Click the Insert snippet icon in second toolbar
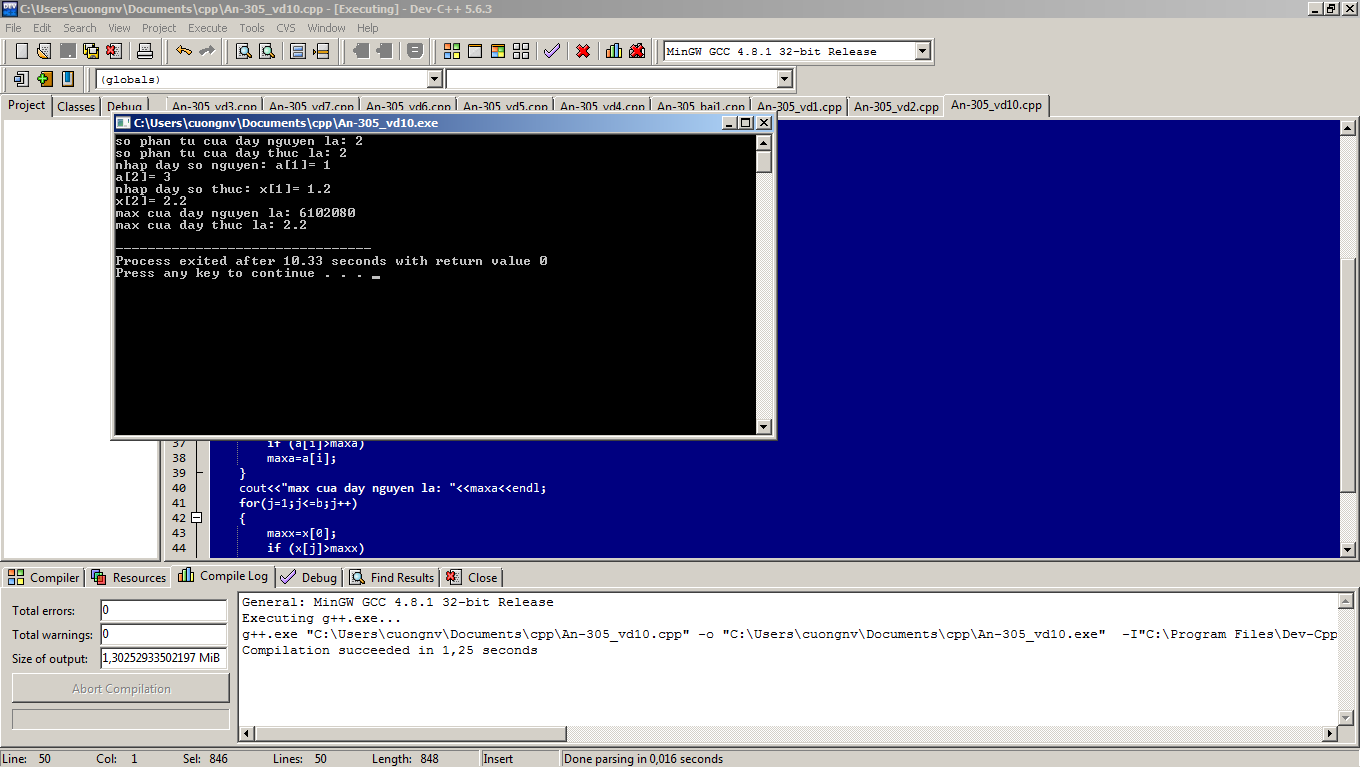This screenshot has height=768, width=1360. click(21, 79)
